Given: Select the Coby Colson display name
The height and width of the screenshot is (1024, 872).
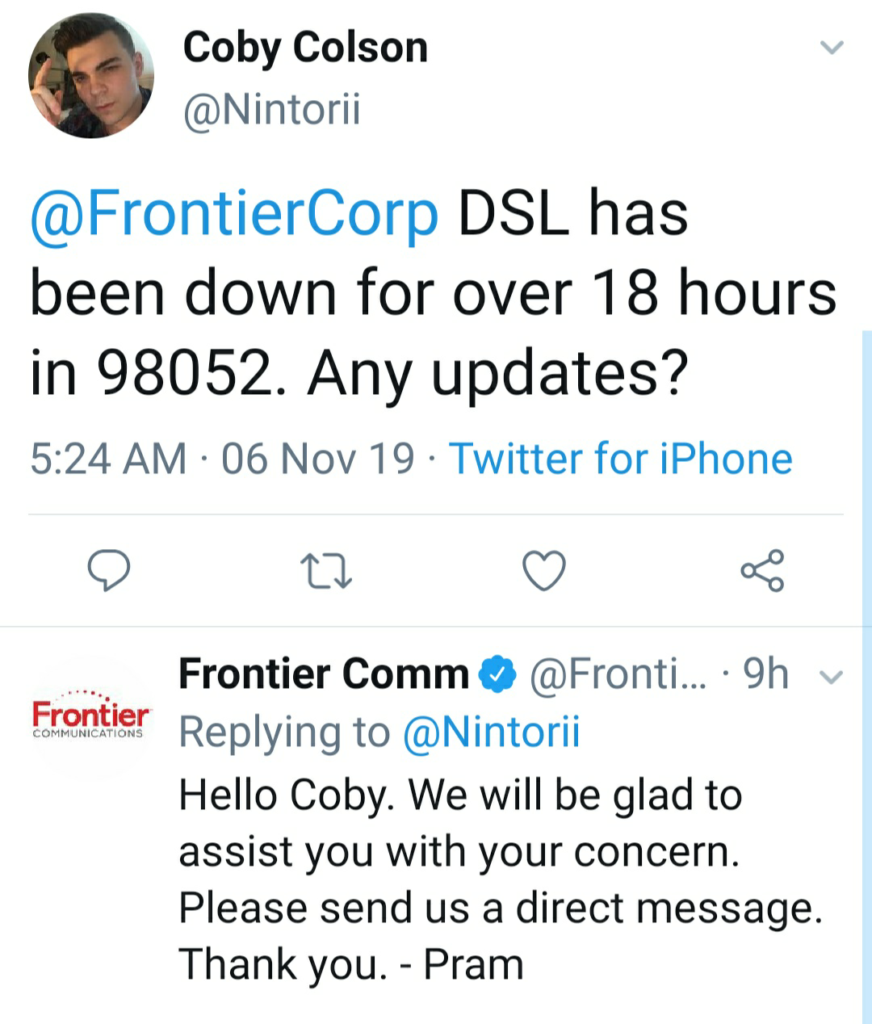Looking at the screenshot, I should click(x=305, y=48).
